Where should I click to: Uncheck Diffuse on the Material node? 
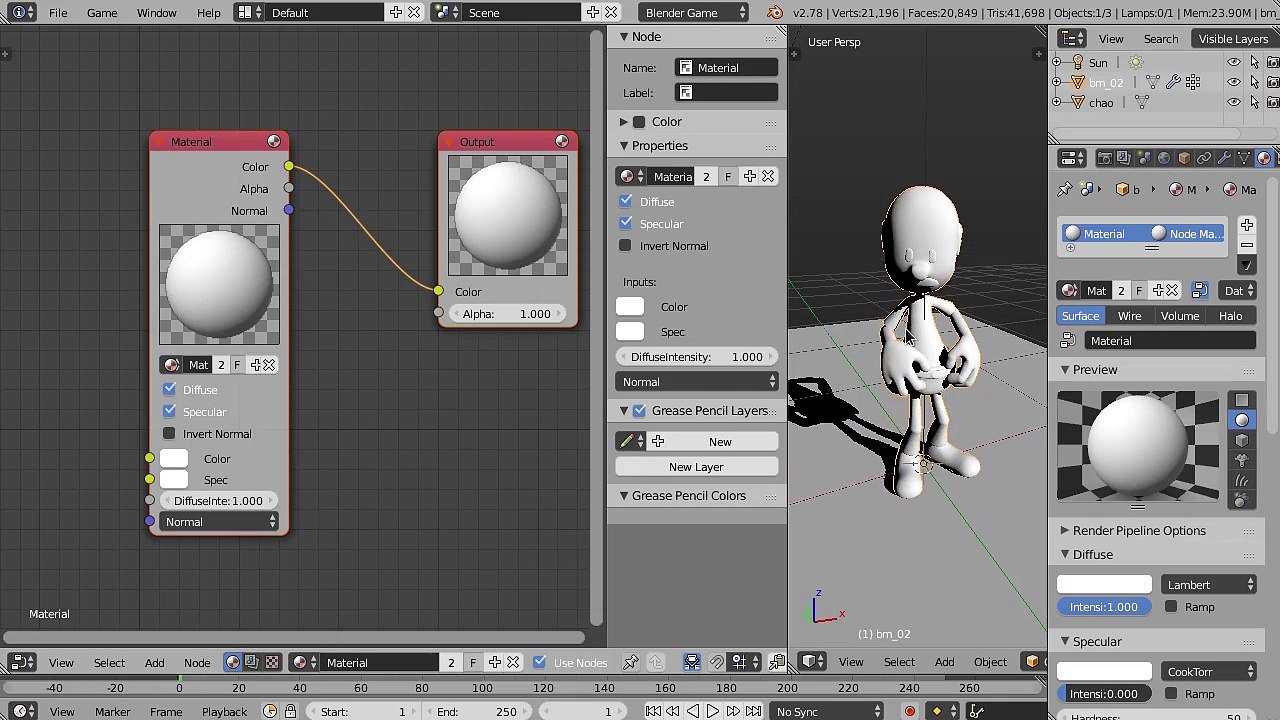click(x=170, y=389)
